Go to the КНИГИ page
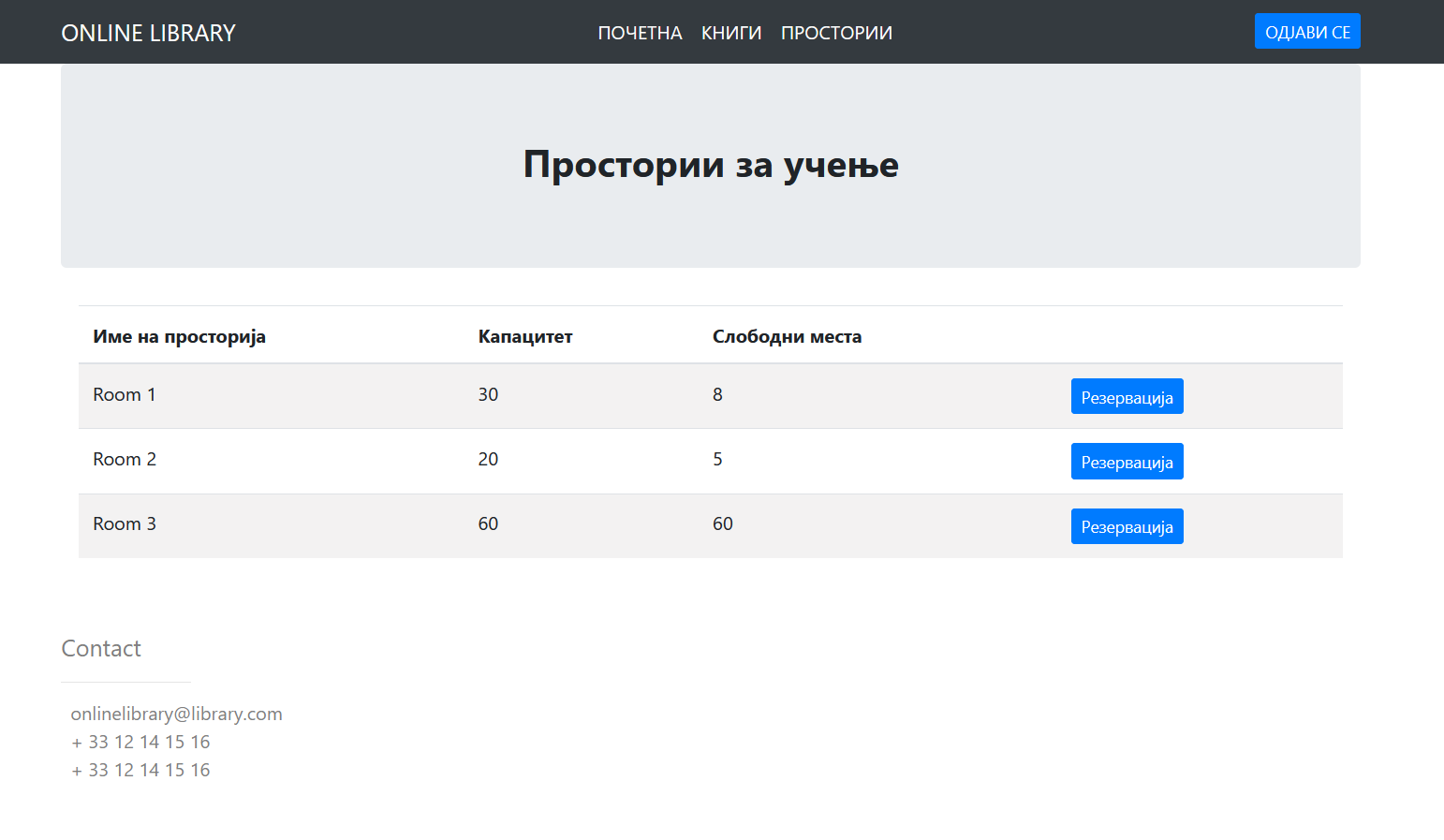Screen dimensions: 1444x840 click(730, 33)
